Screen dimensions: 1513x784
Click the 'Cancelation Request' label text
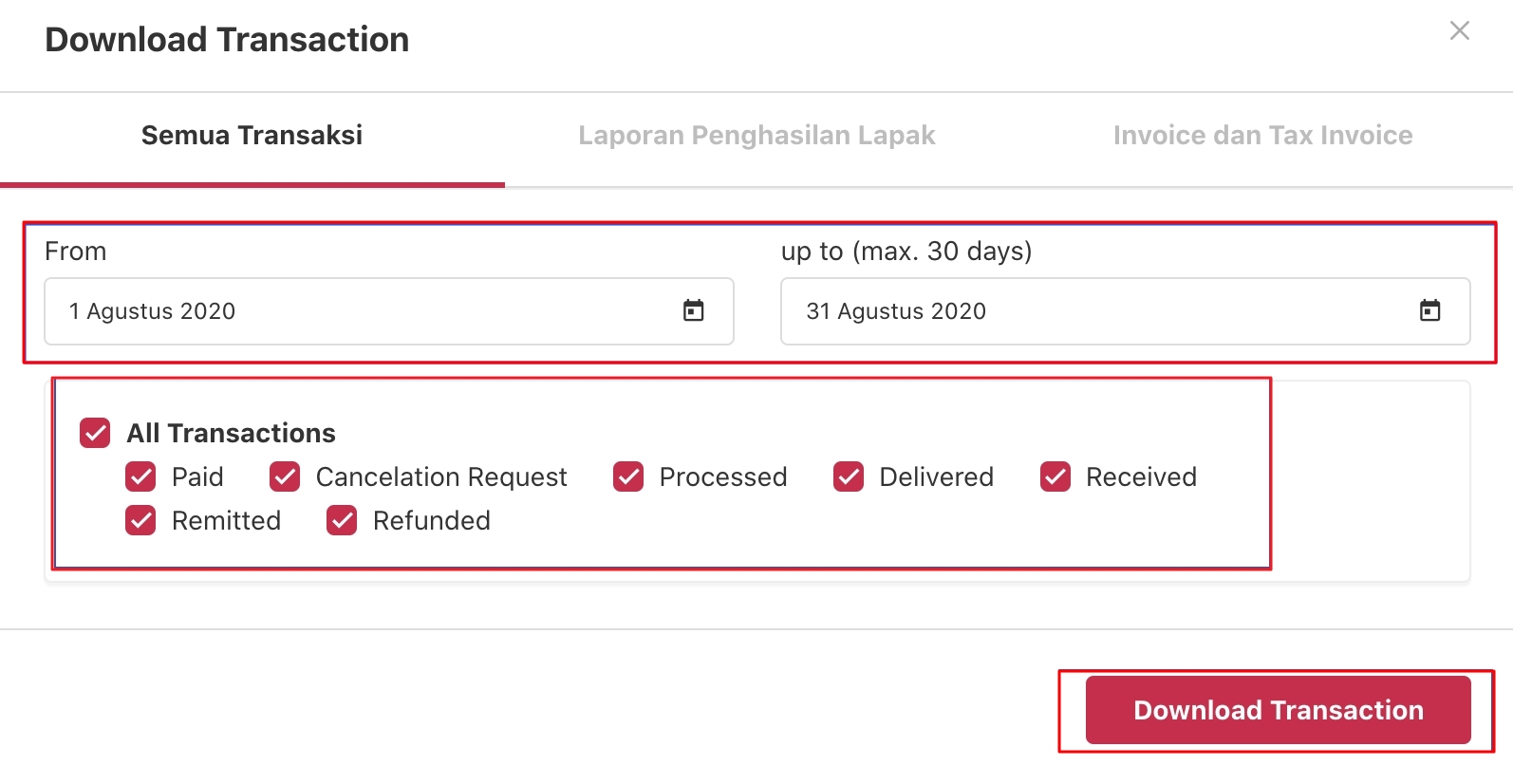(x=441, y=476)
